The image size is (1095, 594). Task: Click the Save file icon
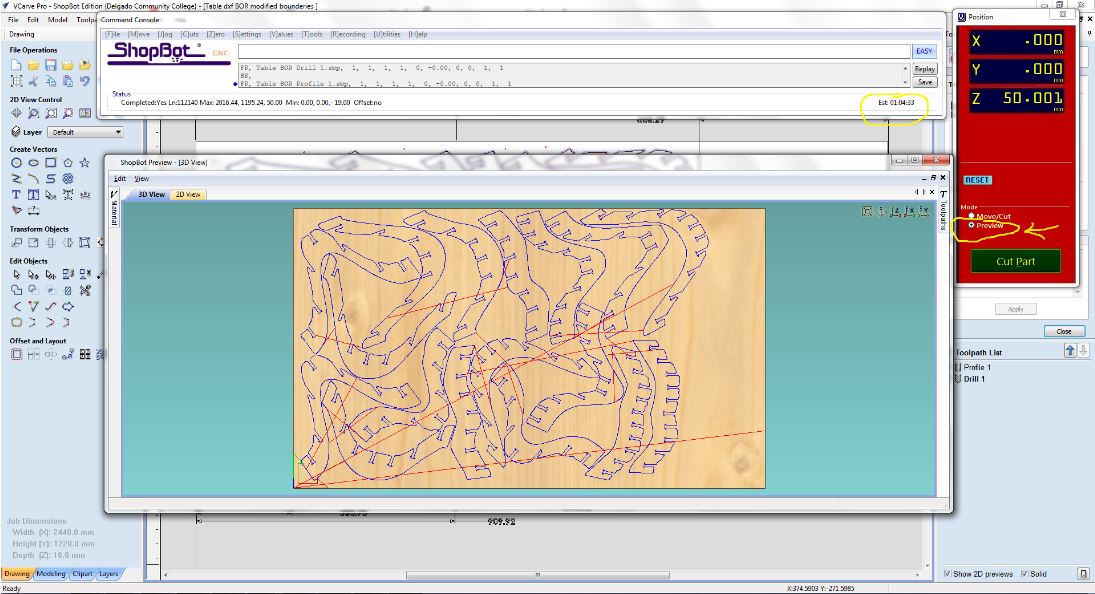click(50, 65)
